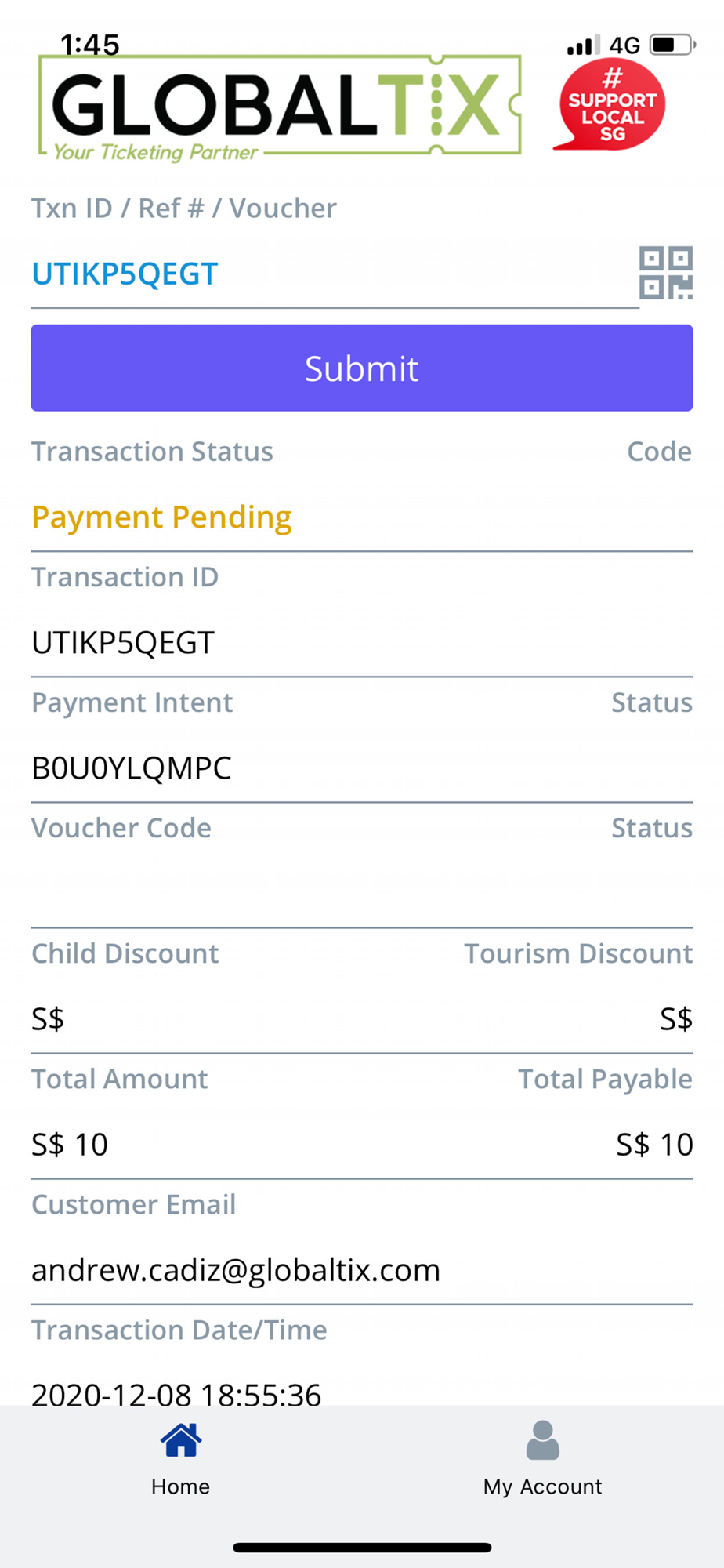Tap the Payment Intent code B0U0YLQMPC
This screenshot has height=1568, width=724.
132,768
